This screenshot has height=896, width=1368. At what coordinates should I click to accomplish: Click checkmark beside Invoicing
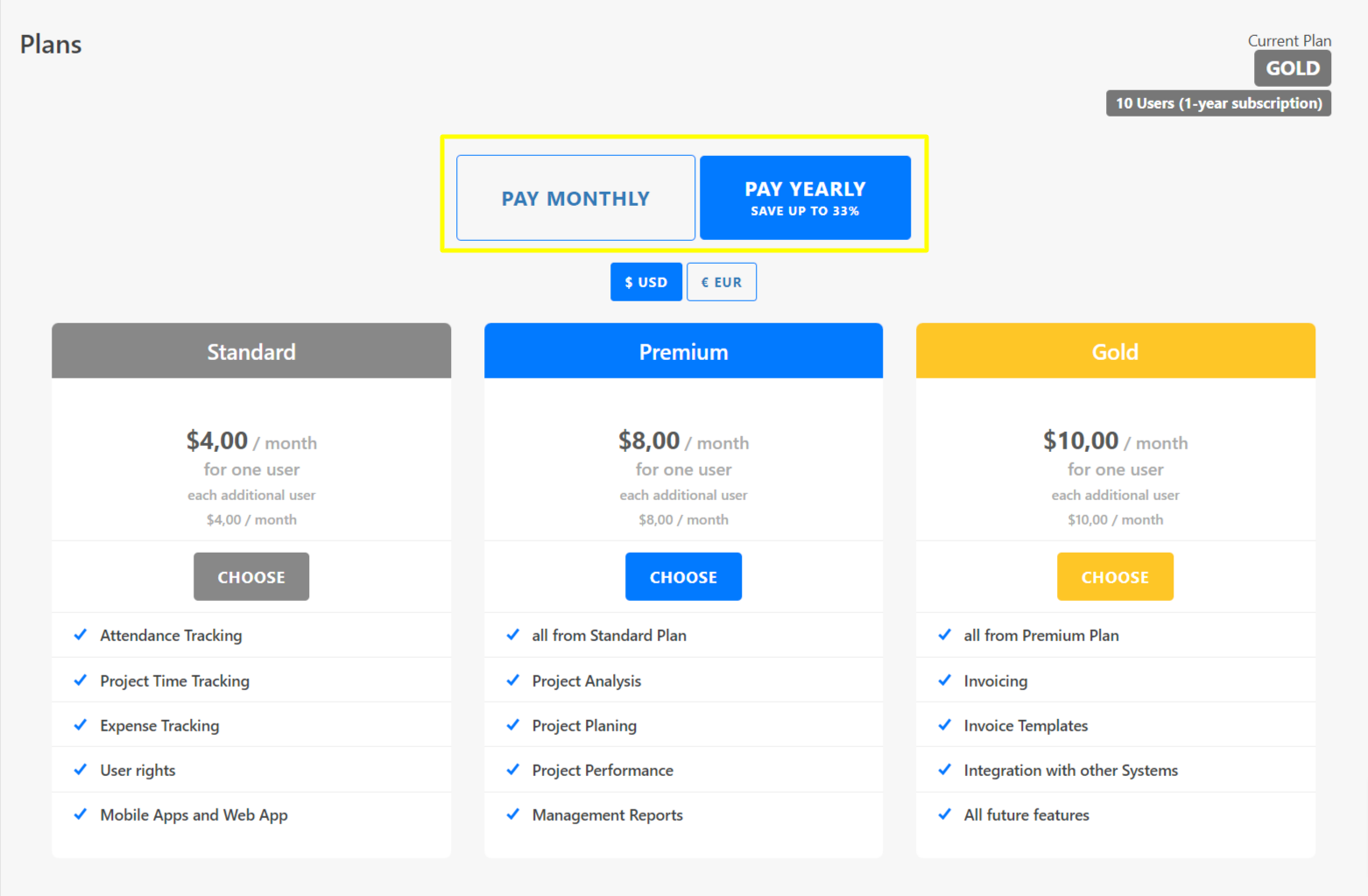(944, 681)
